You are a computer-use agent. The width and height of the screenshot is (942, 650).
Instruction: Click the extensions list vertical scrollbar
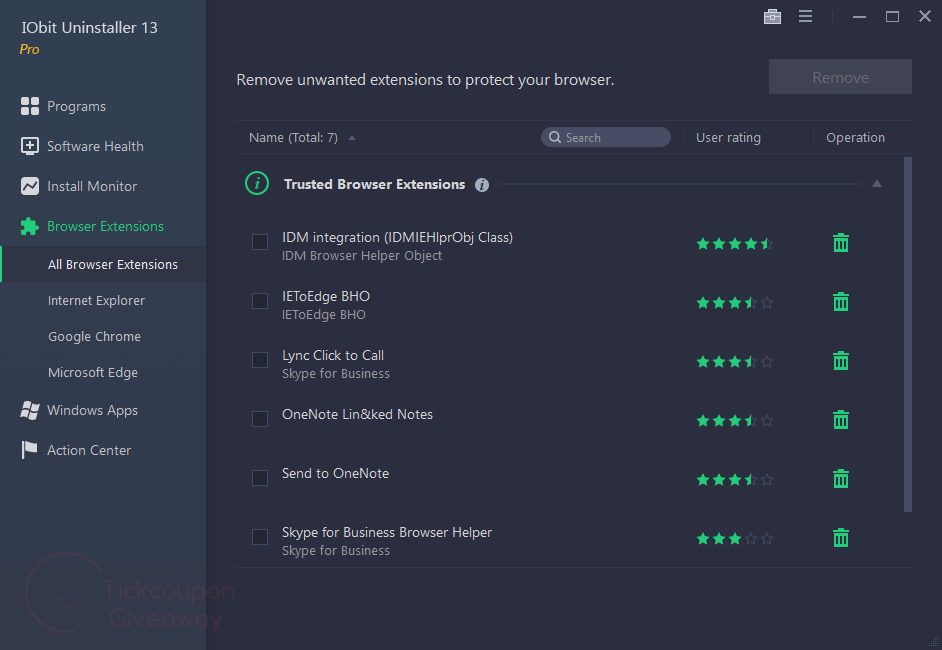point(908,334)
